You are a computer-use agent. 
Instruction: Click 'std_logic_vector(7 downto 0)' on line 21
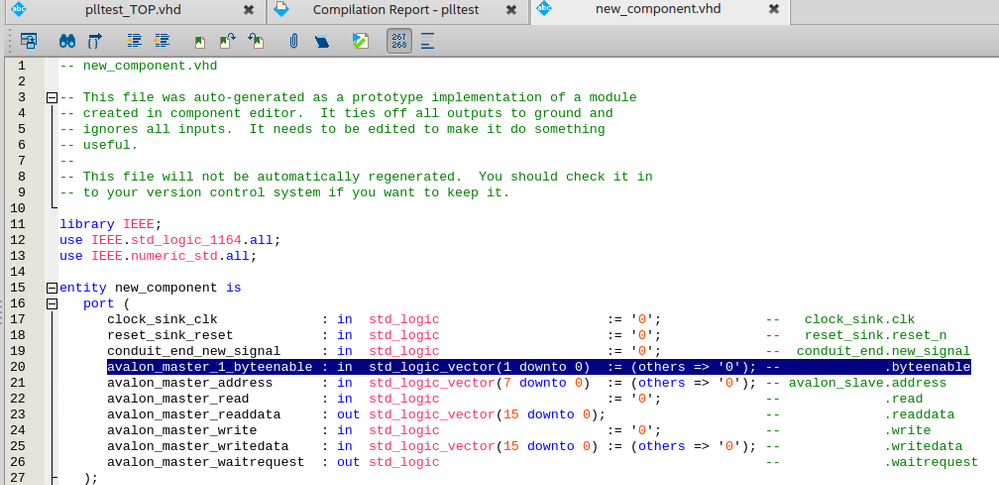pyautogui.click(x=479, y=383)
